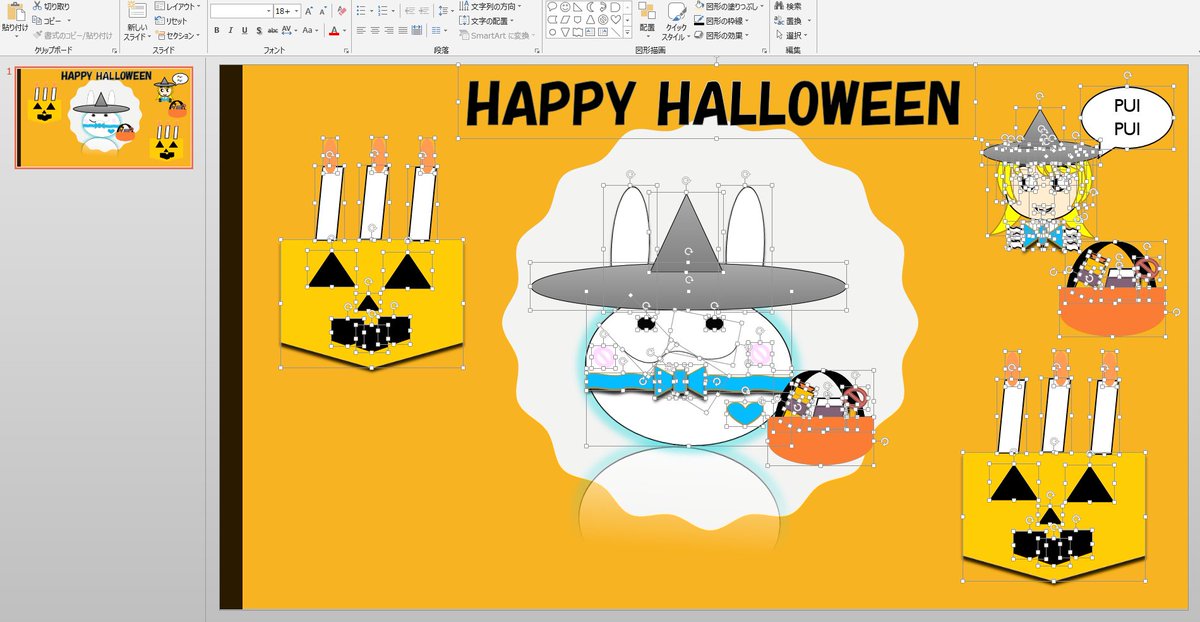Toggle underline formatting
Viewport: 1200px width, 622px height.
click(244, 30)
